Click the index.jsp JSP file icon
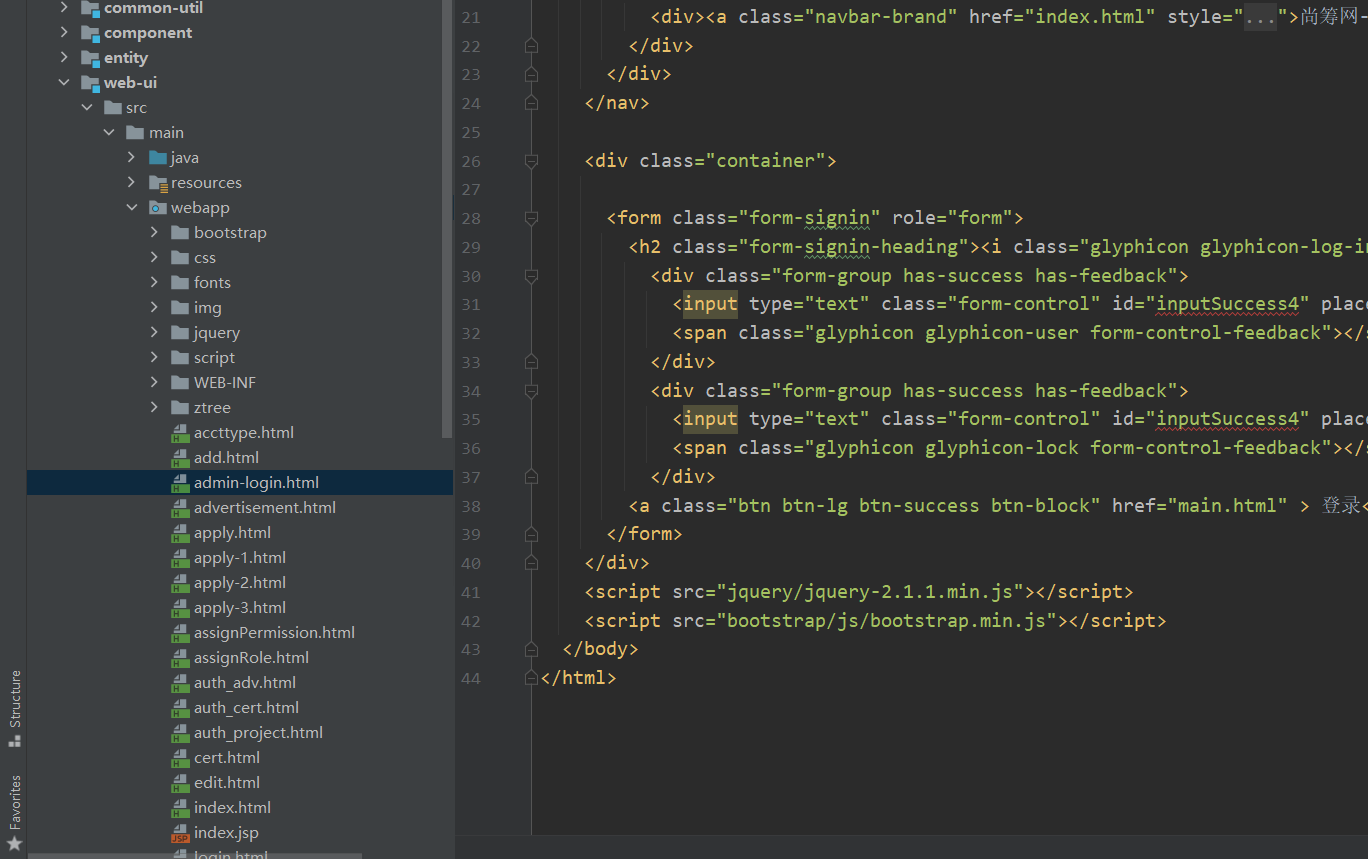The image size is (1368, 859). point(180,833)
